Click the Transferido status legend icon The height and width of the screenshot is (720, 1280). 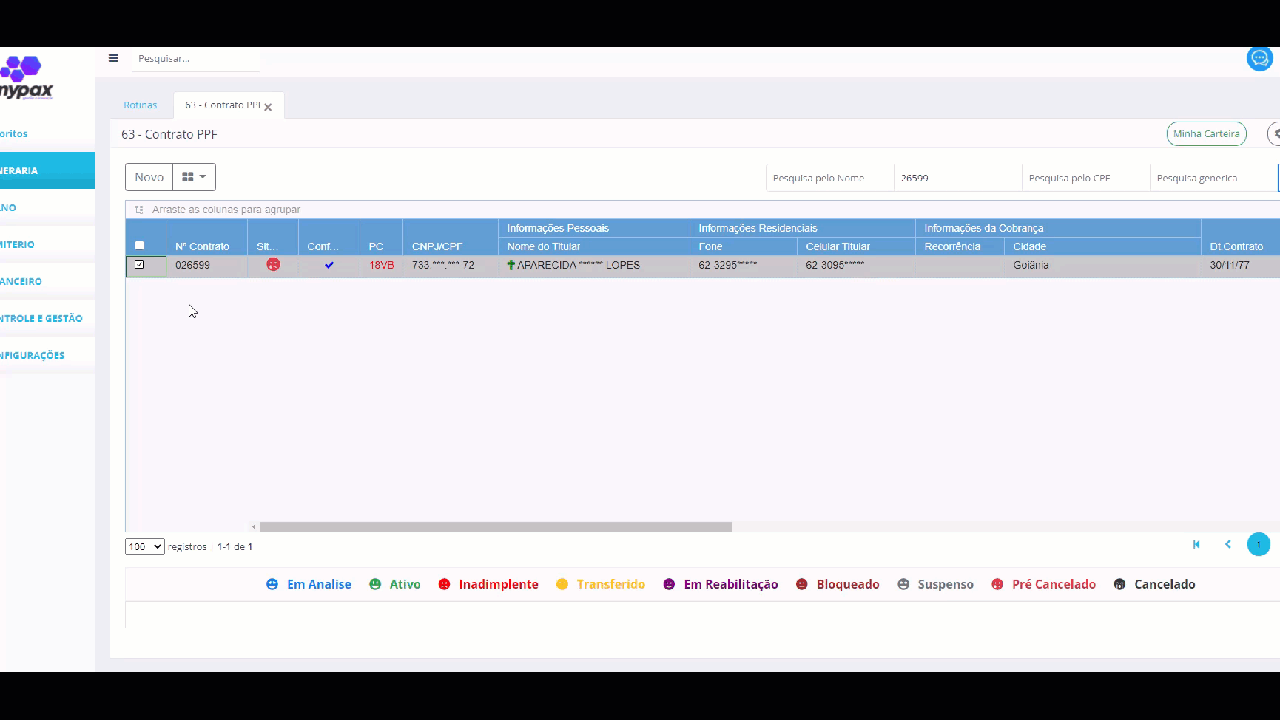tap(562, 584)
